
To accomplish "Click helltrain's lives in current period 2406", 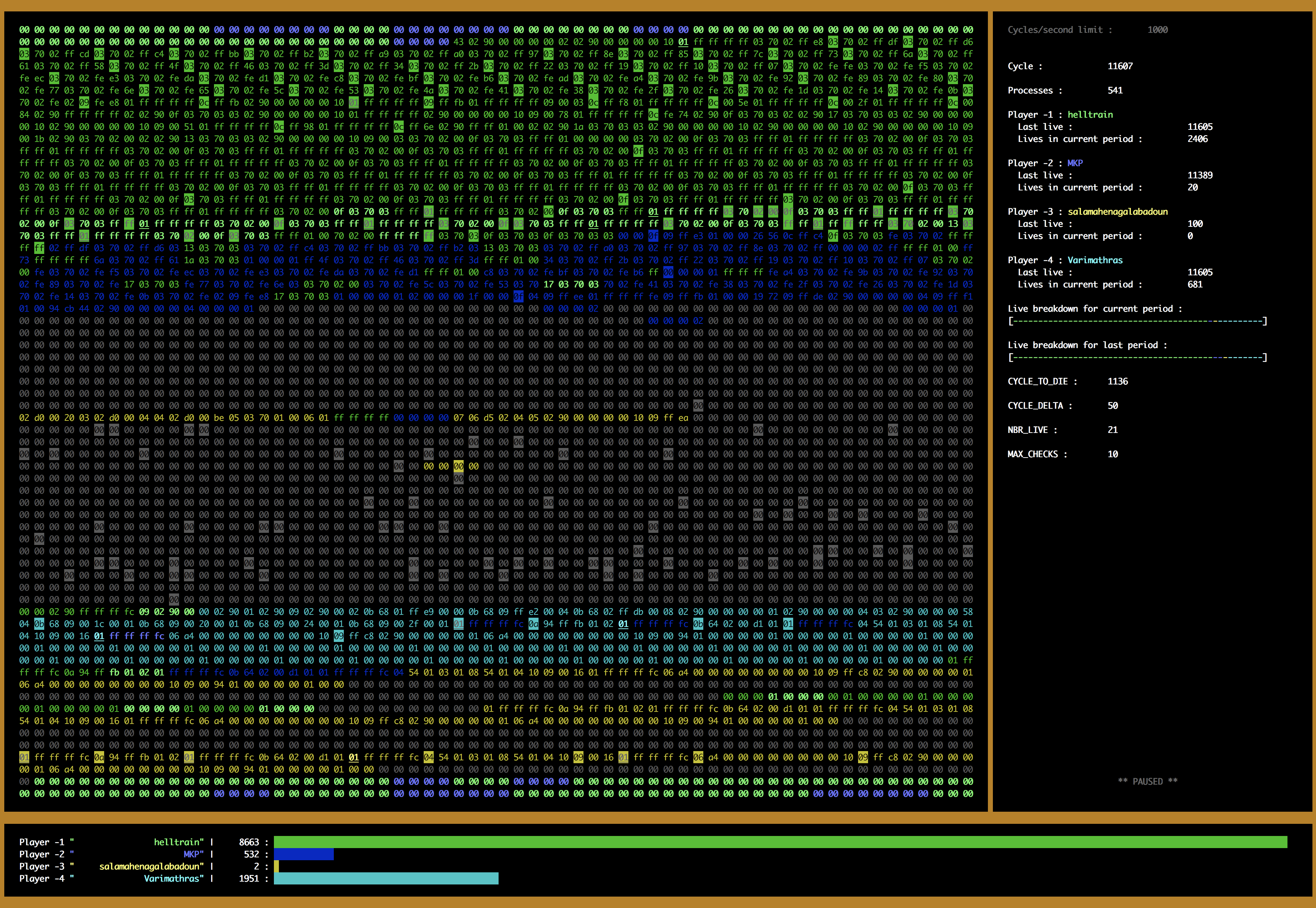I will tap(1198, 139).
